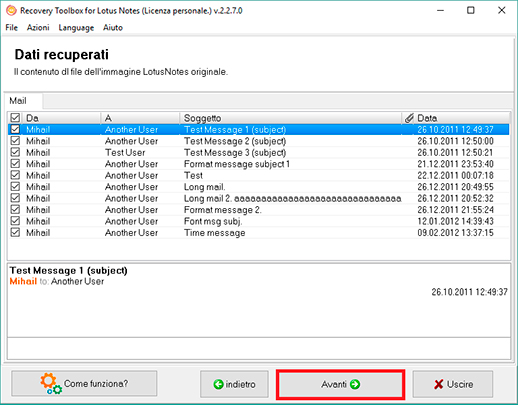Click the preview pane title Test Message 1 (subject)
518x405 pixels.
(68, 270)
